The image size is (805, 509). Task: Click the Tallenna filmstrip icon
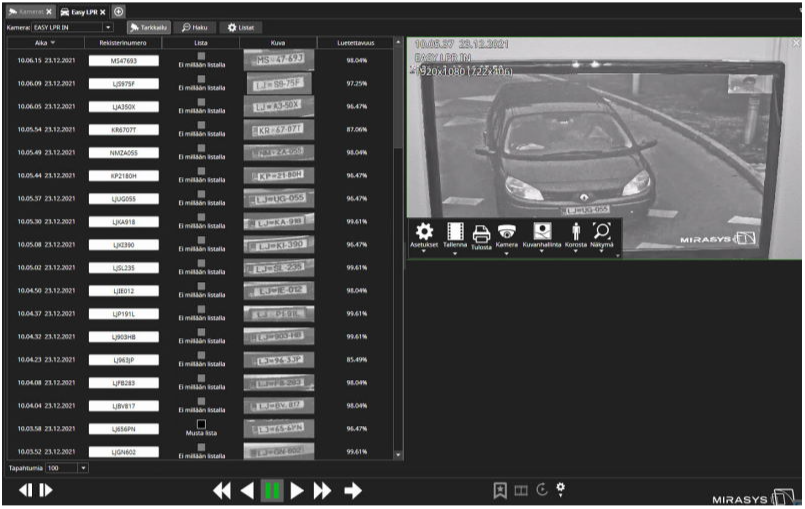[454, 232]
